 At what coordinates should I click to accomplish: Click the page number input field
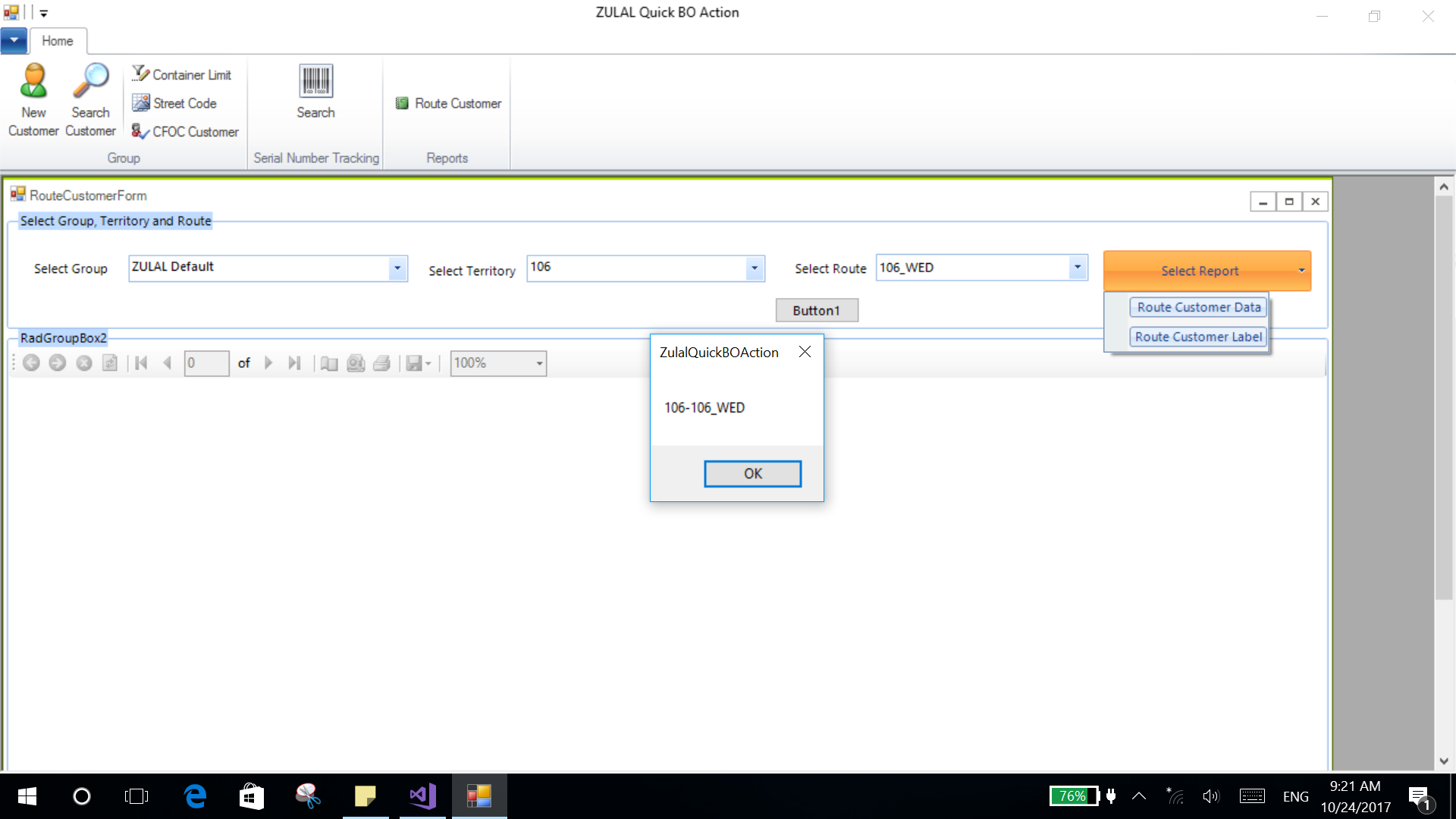(206, 363)
